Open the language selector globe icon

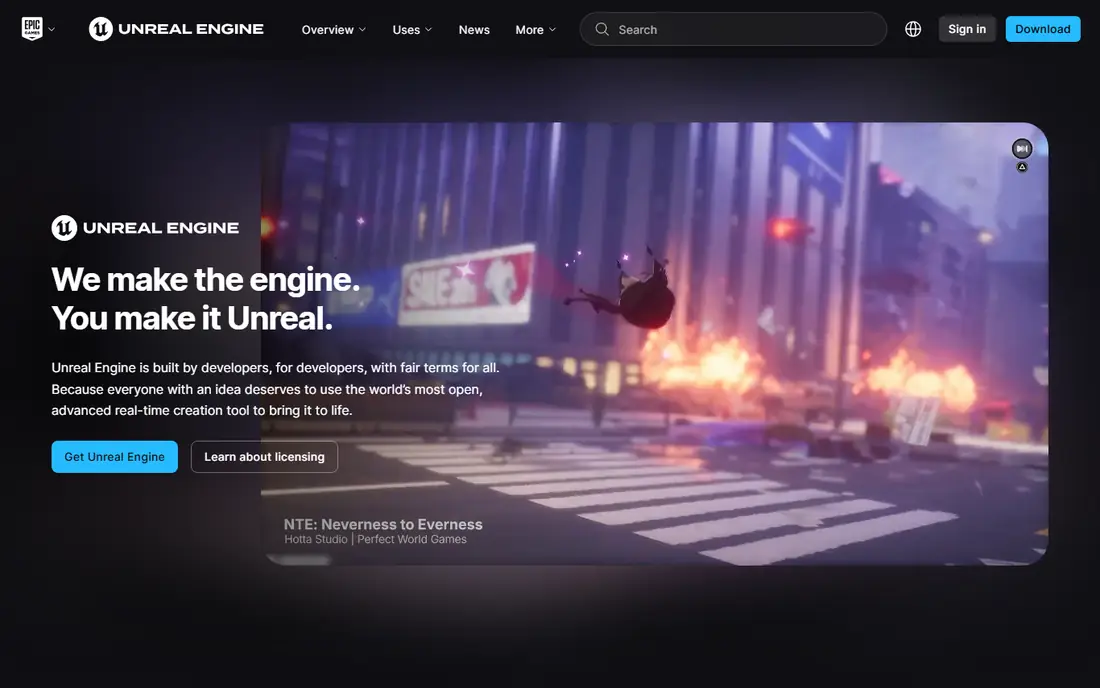tap(913, 29)
